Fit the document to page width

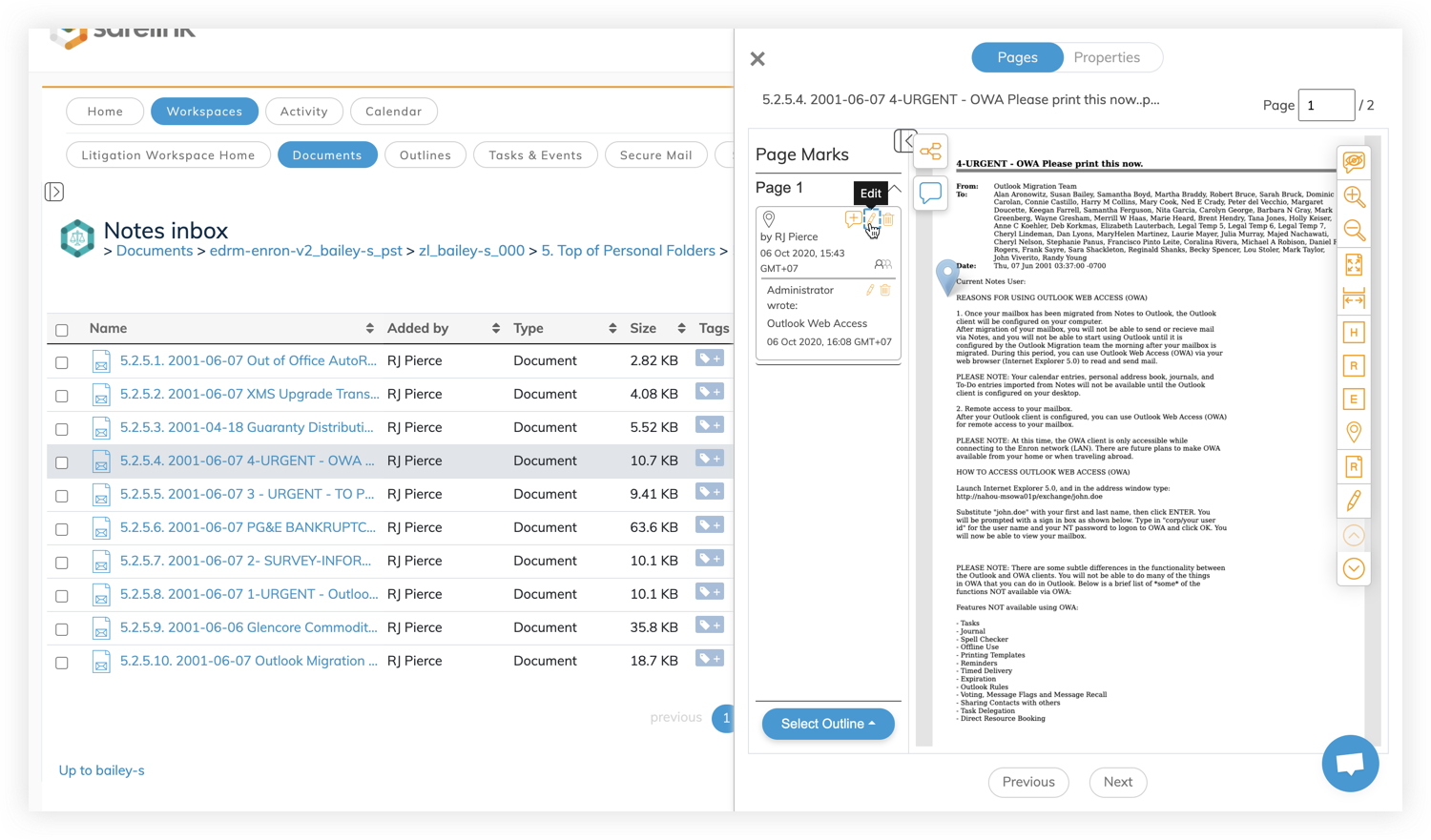(x=1354, y=298)
